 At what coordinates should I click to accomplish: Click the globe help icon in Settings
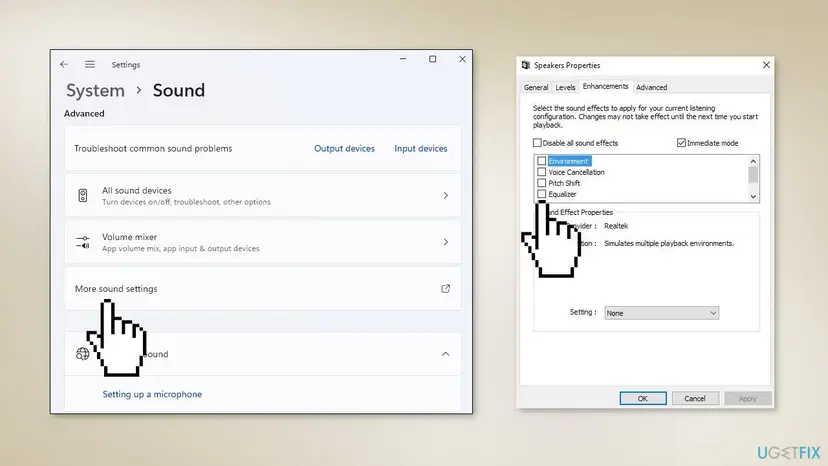[x=82, y=354]
